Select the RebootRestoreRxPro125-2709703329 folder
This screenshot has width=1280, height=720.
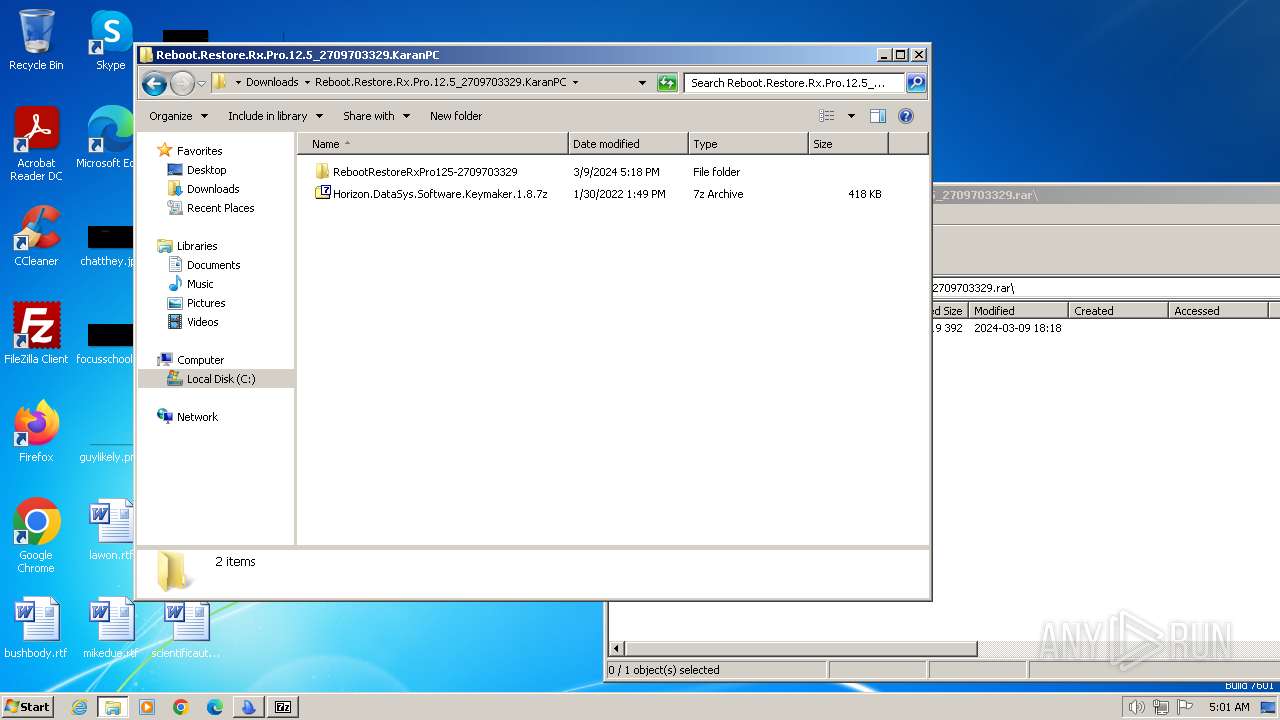(425, 172)
